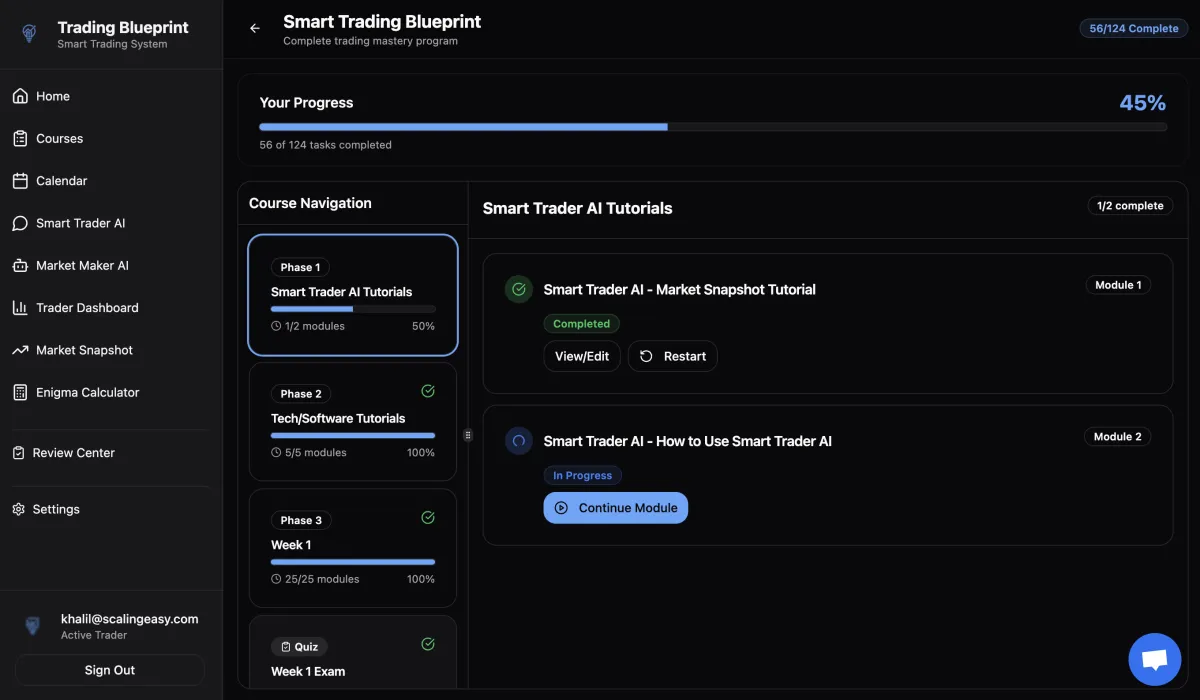Click the Restart button for Module 1
The width and height of the screenshot is (1200, 700).
[x=672, y=356]
